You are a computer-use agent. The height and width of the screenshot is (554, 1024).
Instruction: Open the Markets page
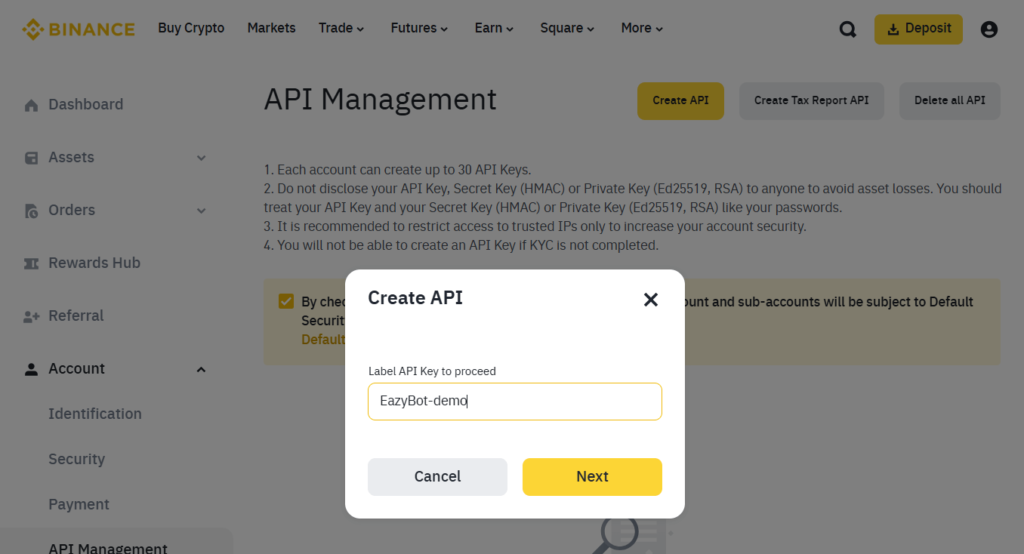pyautogui.click(x=271, y=28)
